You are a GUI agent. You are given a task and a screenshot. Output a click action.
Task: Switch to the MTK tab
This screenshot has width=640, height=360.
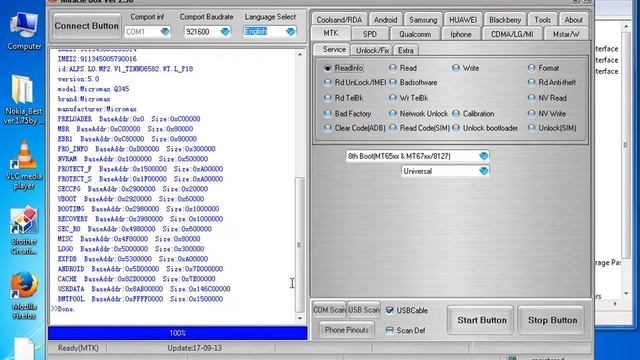point(331,33)
